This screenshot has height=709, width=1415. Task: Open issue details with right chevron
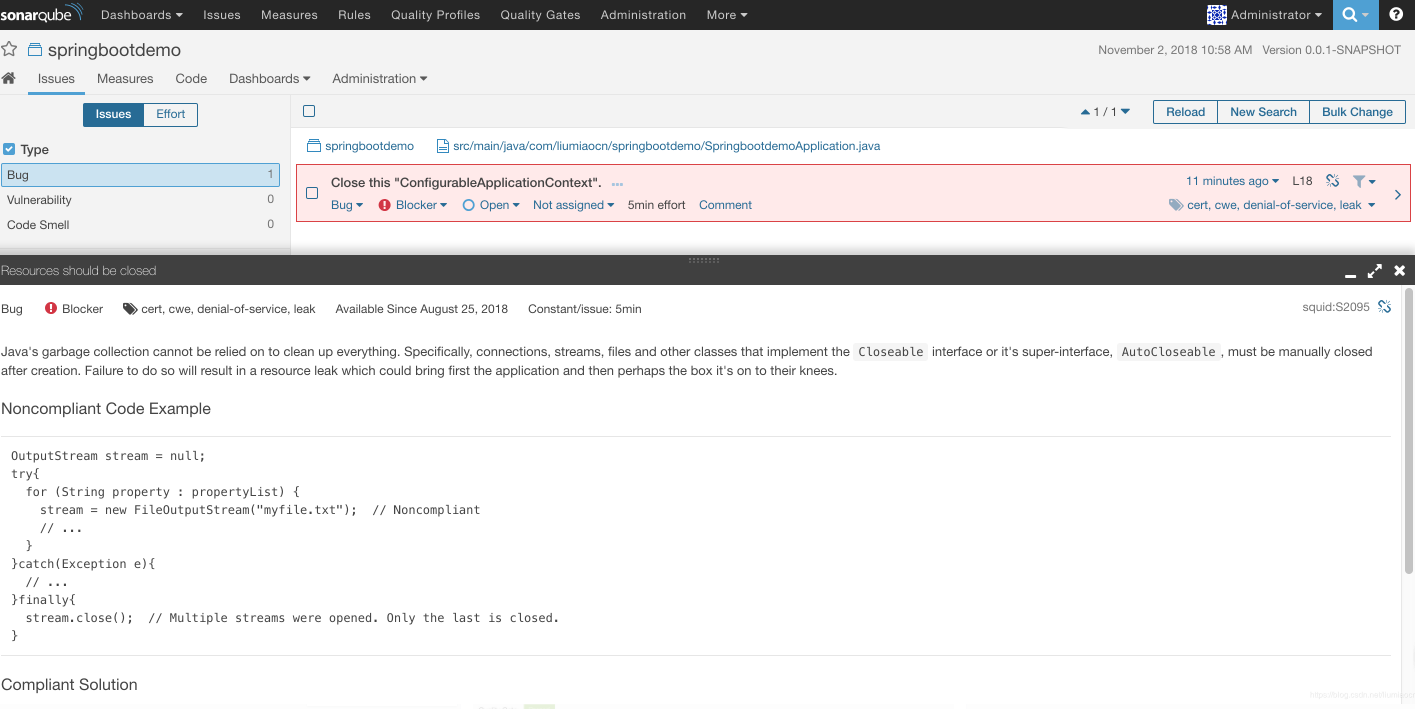coord(1397,194)
